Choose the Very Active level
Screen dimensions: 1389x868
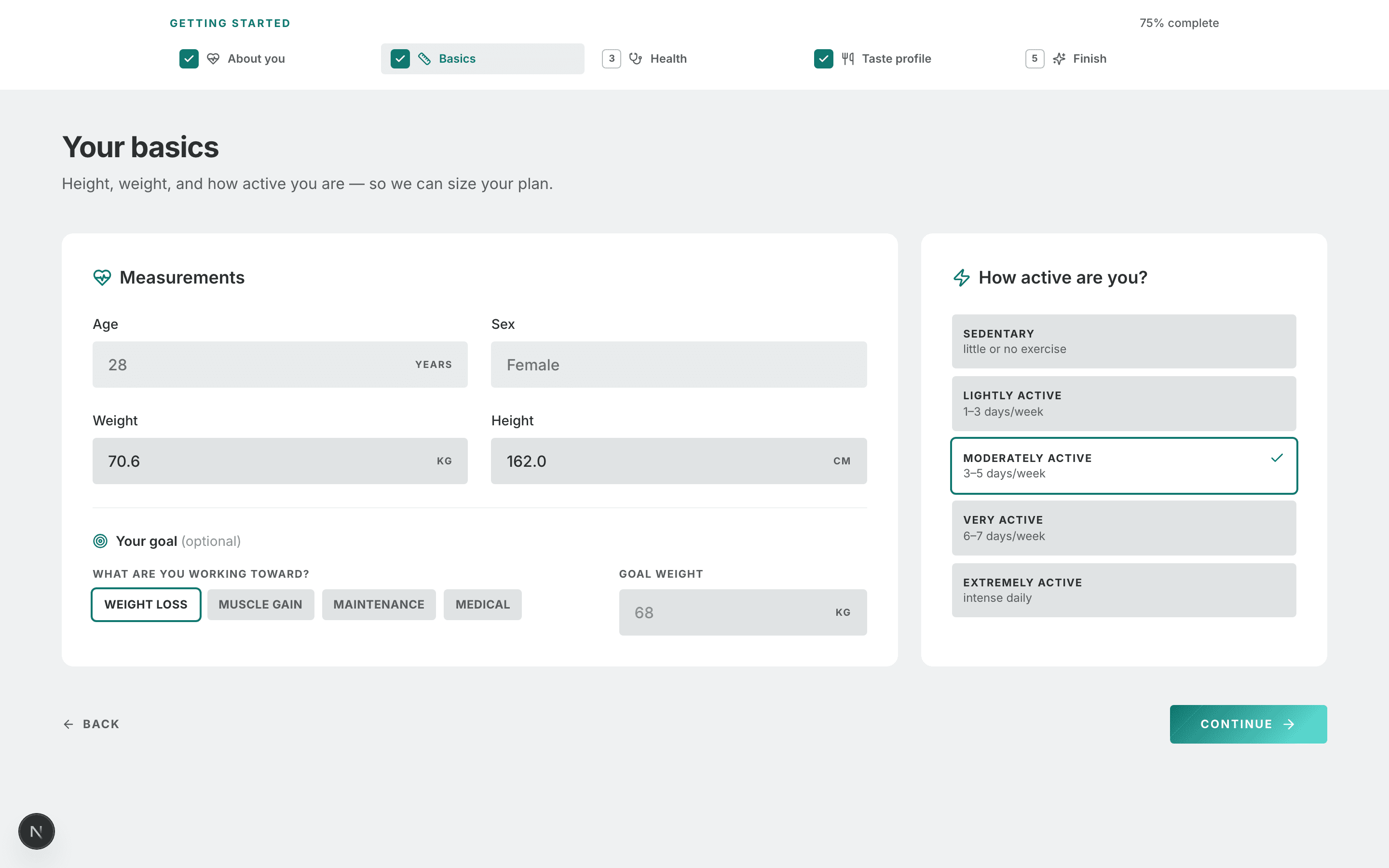click(1123, 528)
